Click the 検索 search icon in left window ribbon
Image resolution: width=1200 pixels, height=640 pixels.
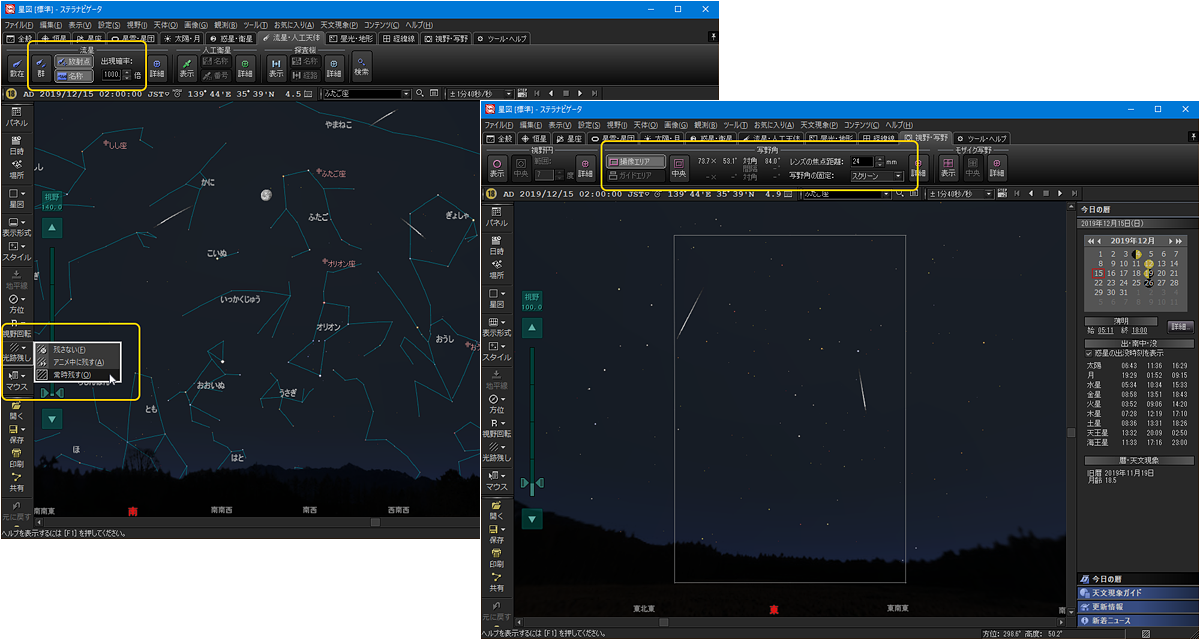[x=362, y=66]
